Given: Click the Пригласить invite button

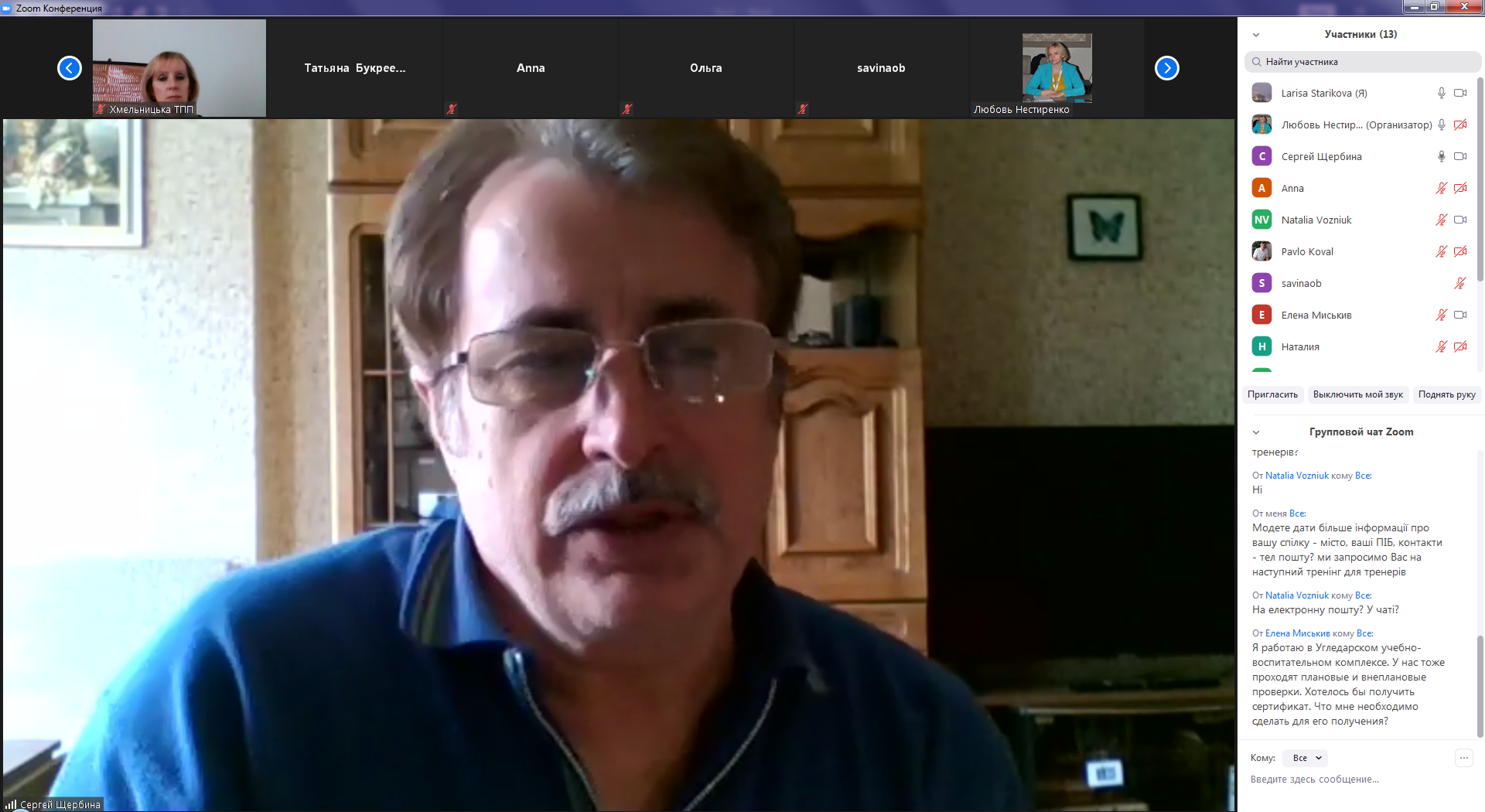Looking at the screenshot, I should pos(1273,394).
